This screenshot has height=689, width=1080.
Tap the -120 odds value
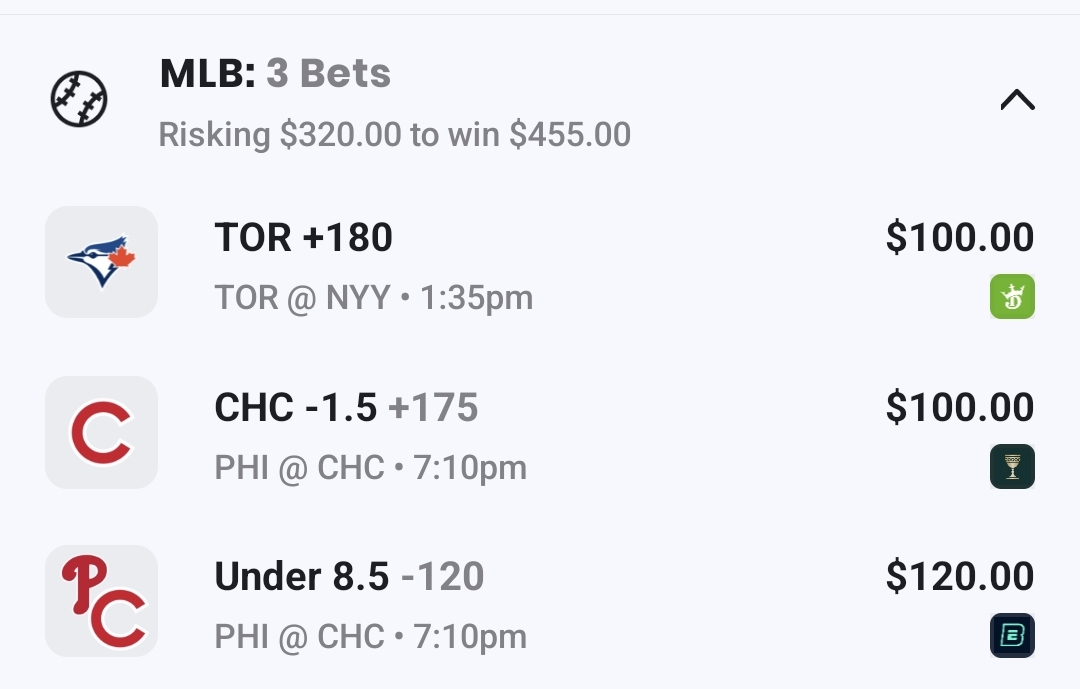pyautogui.click(x=442, y=577)
